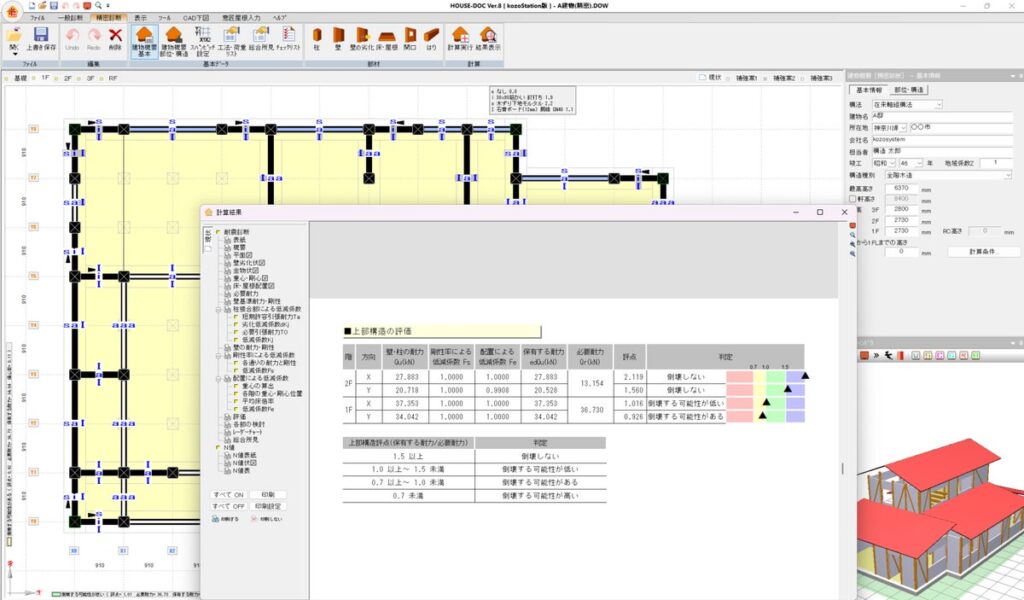Image resolution: width=1024 pixels, height=600 pixels.
Task: Click the すべて ON button
Action: click(x=228, y=495)
